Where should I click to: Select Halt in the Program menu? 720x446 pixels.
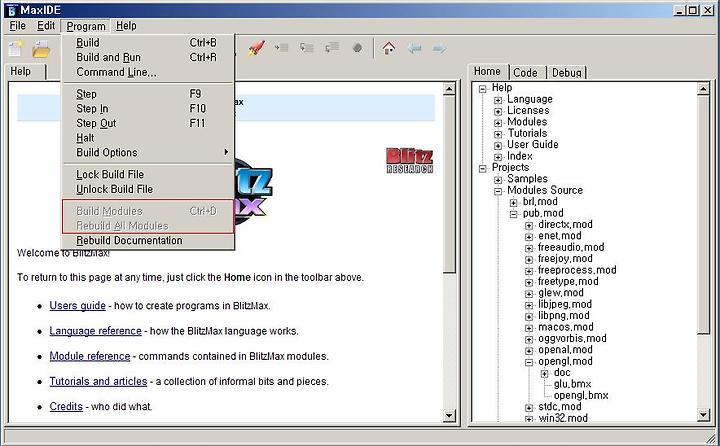pos(148,138)
